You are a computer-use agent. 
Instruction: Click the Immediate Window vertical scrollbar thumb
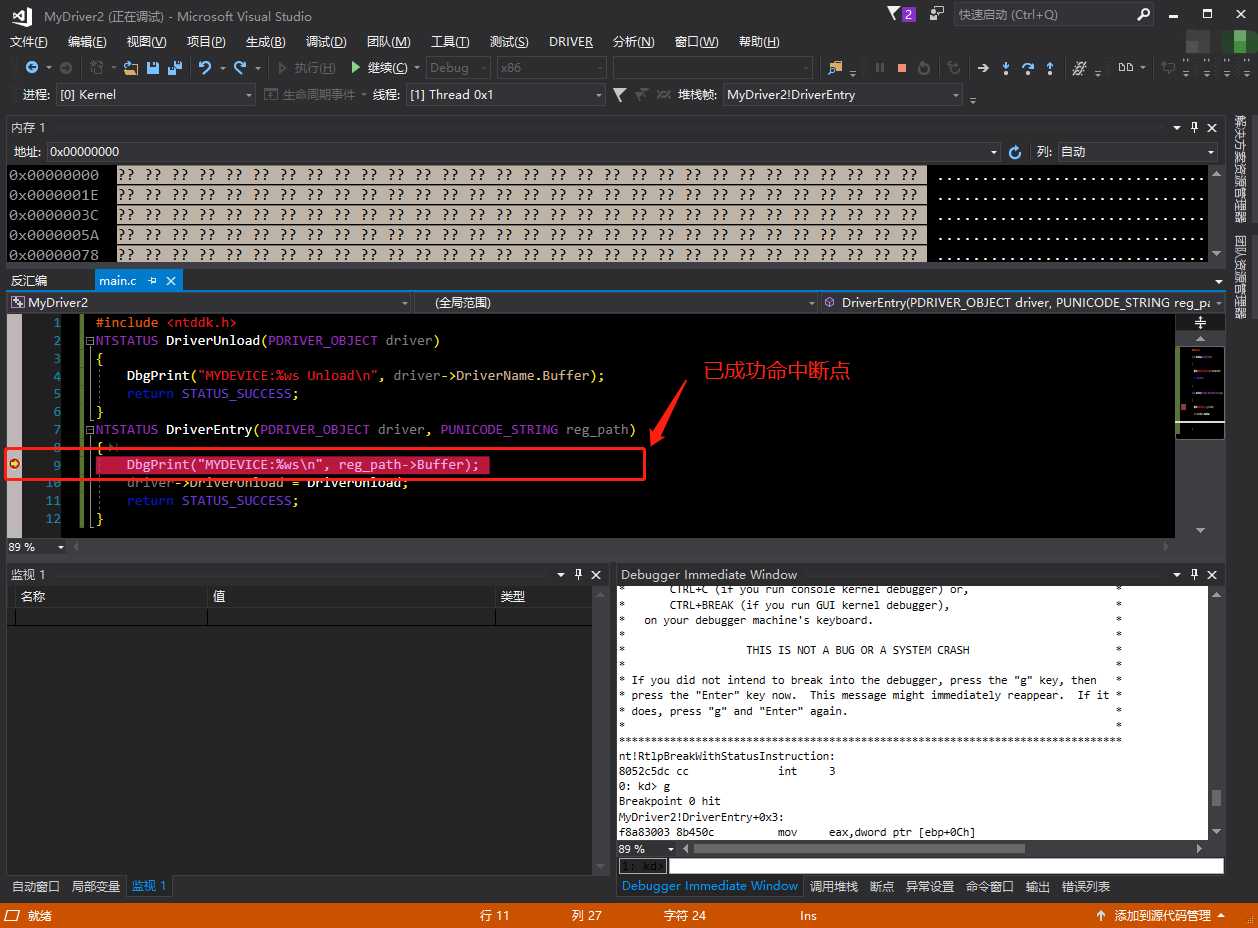(x=1216, y=797)
